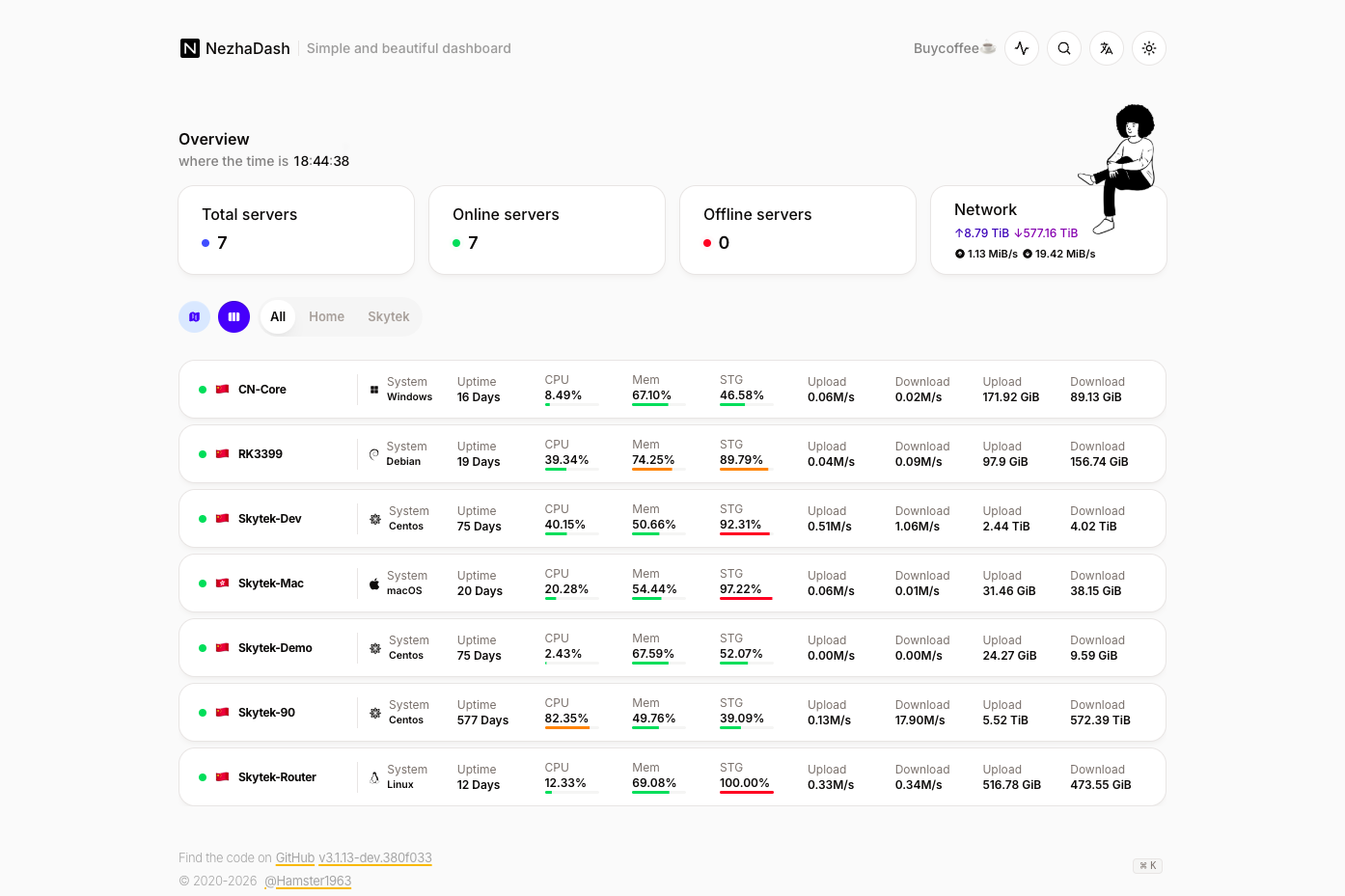1345x896 pixels.
Task: Switch to the Skytek group tab
Action: tap(389, 316)
